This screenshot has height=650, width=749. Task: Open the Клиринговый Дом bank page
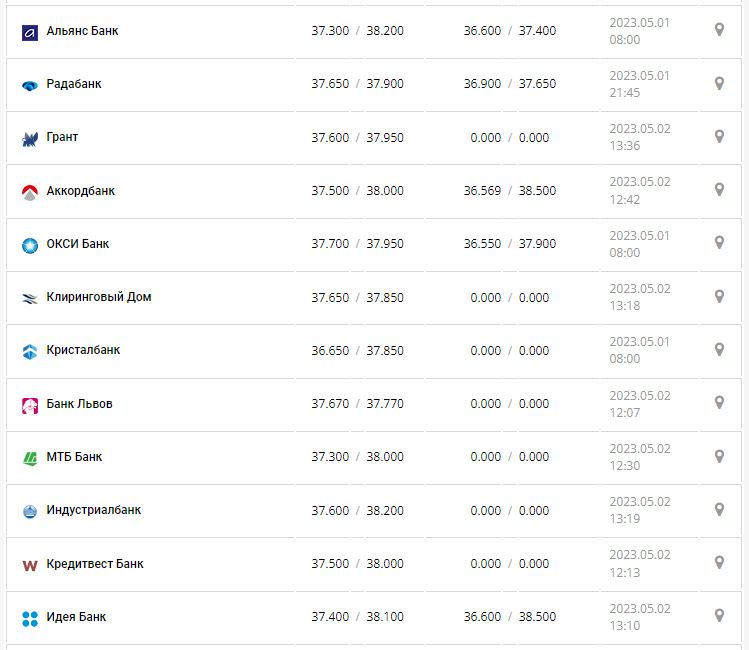click(99, 297)
